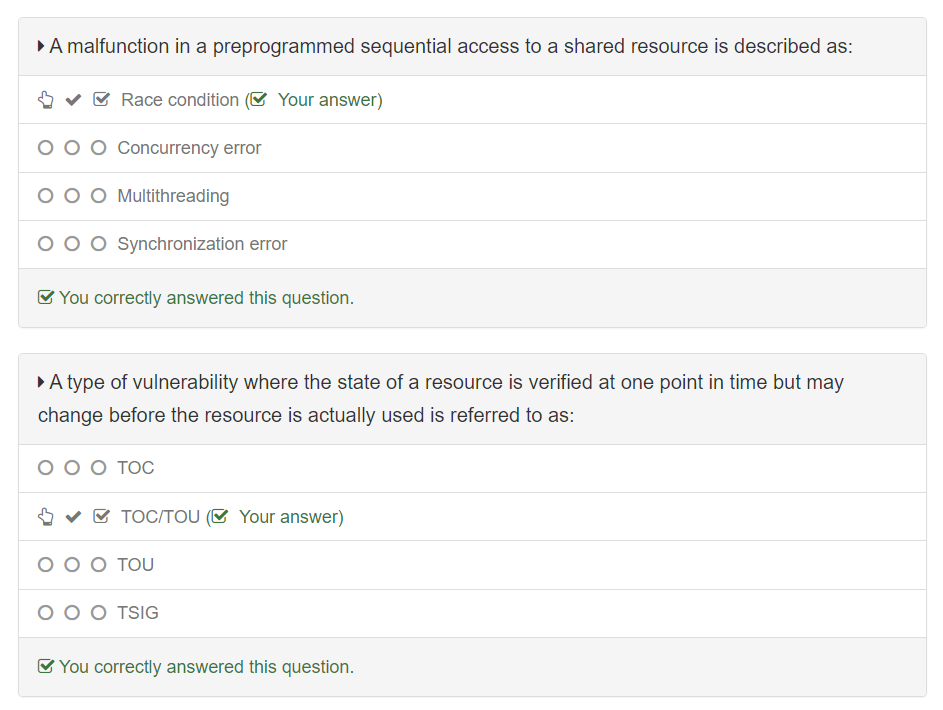The height and width of the screenshot is (710, 943).
Task: Click the hand pointer icon beside Race condition
Action: (x=45, y=100)
